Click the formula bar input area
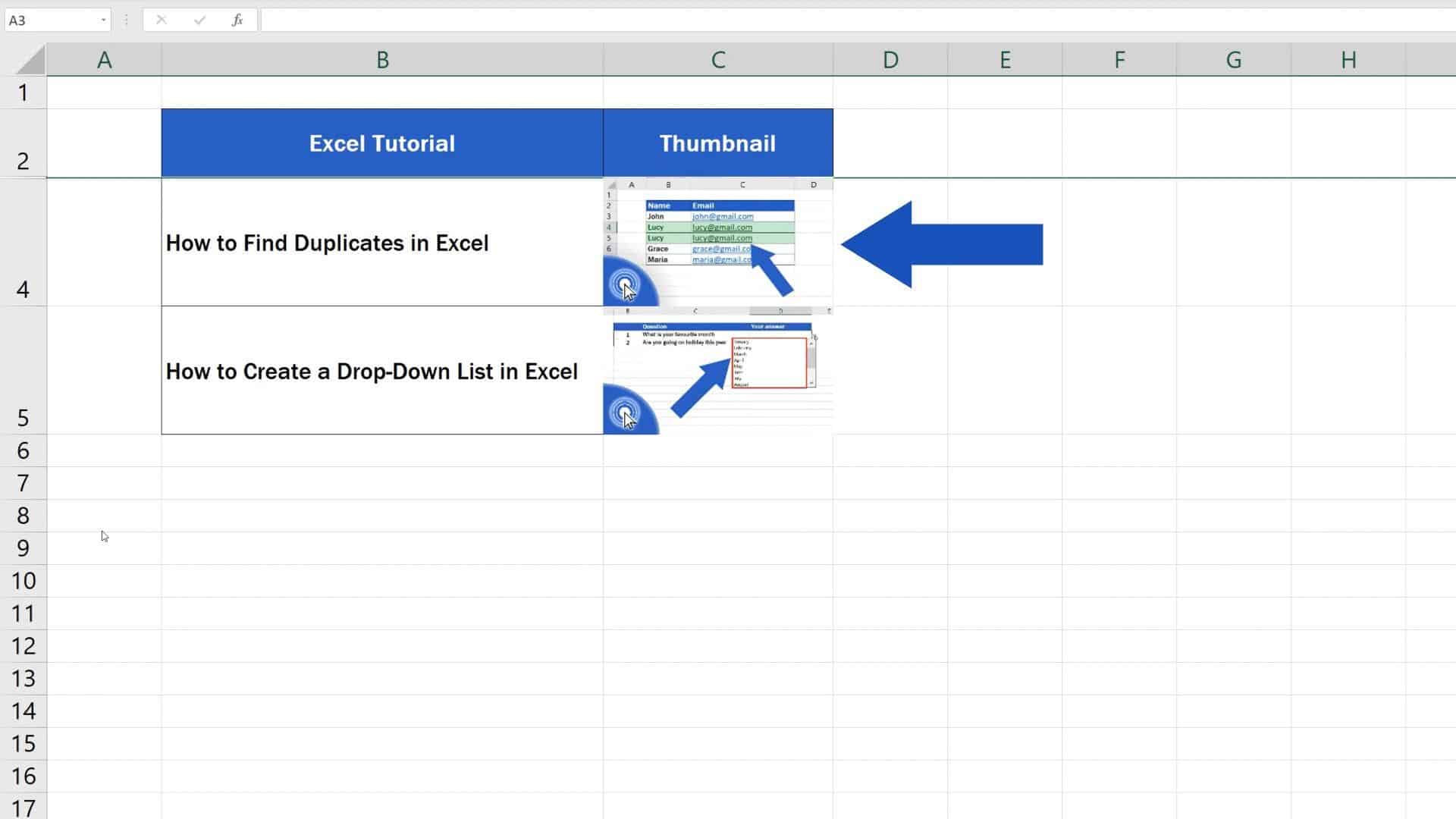The width and height of the screenshot is (1456, 819). [x=834, y=20]
